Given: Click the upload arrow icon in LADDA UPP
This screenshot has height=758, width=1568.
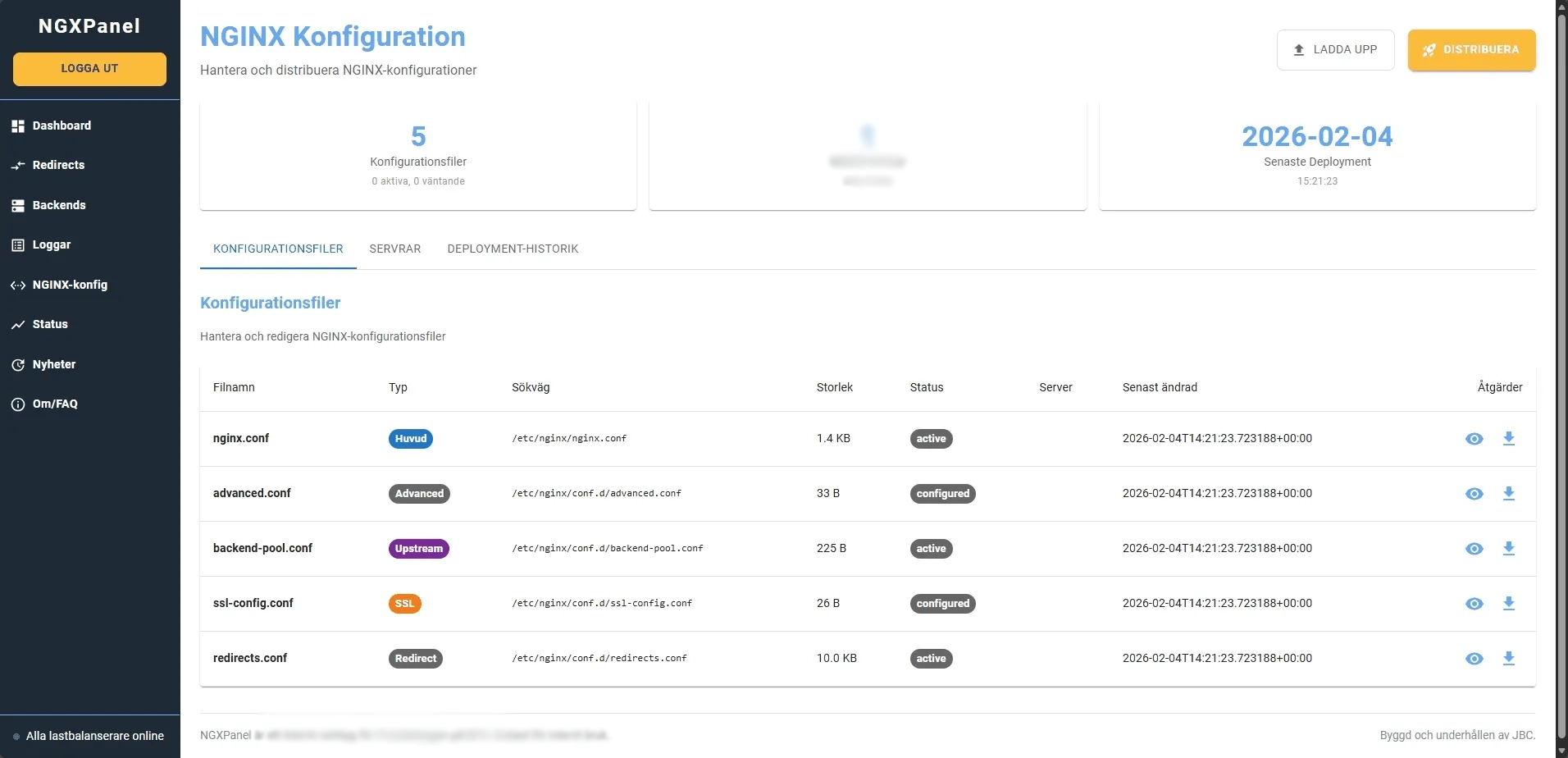Looking at the screenshot, I should point(1299,50).
